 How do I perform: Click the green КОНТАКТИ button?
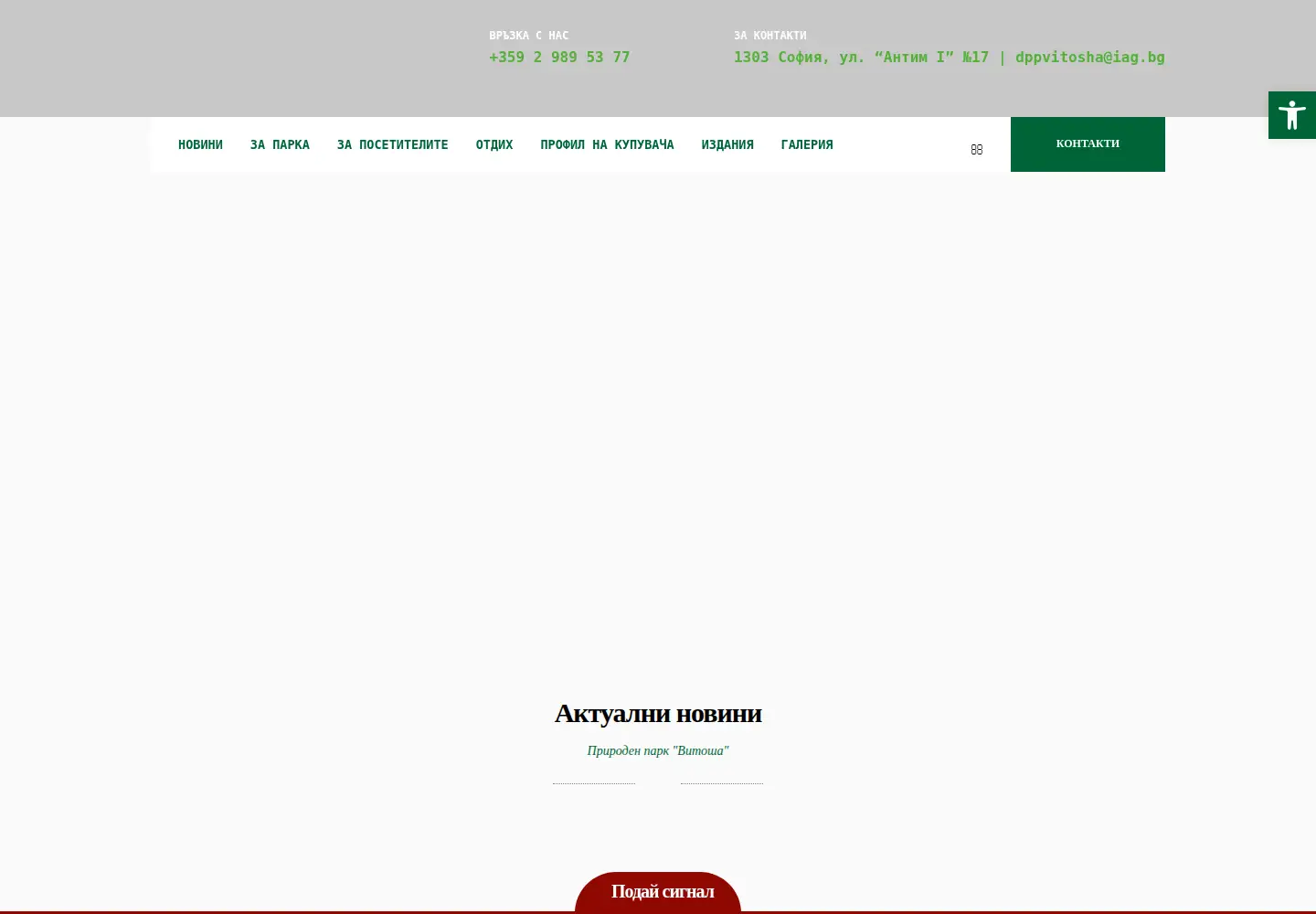tap(1088, 144)
